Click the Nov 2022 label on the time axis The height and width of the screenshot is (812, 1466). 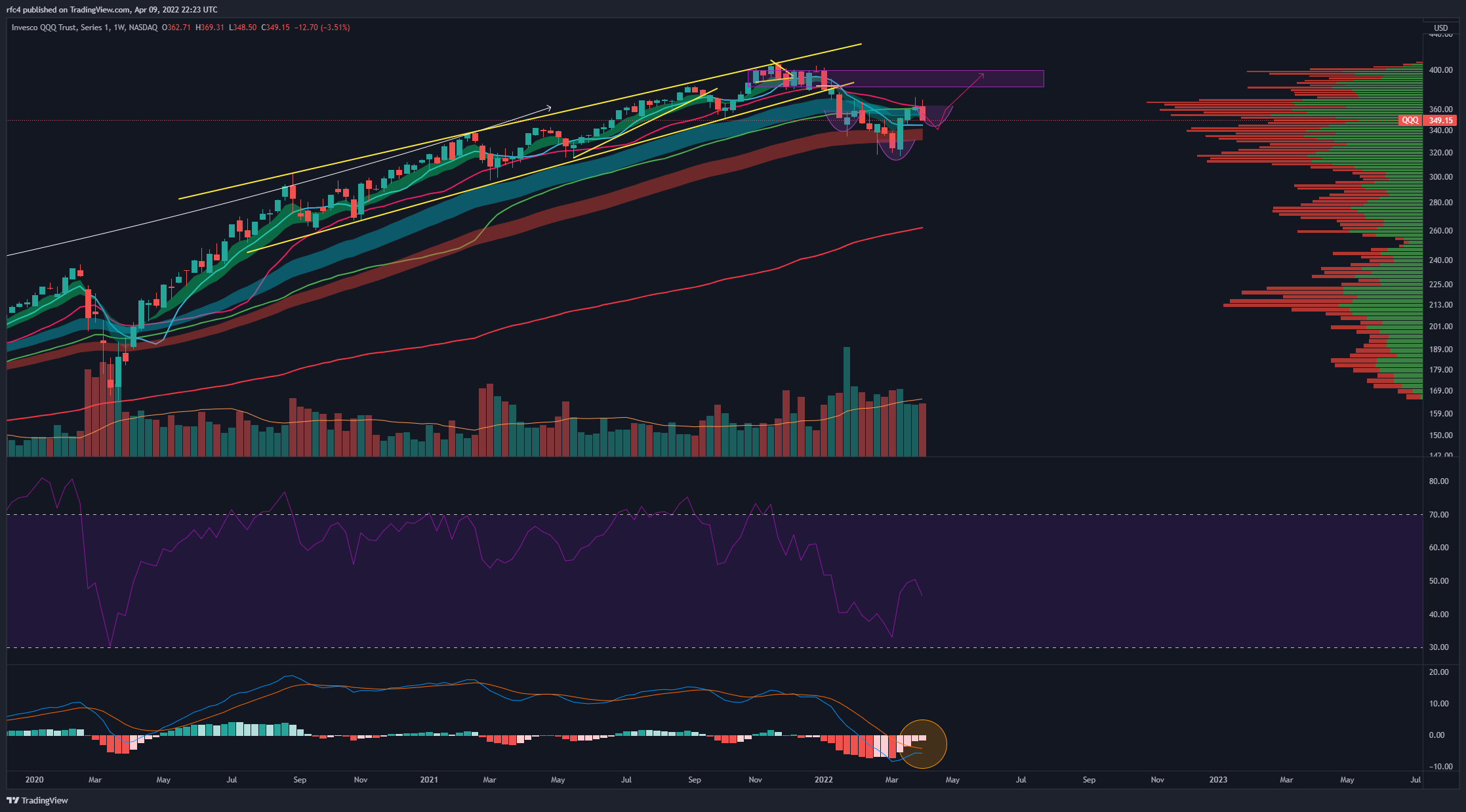[1158, 780]
